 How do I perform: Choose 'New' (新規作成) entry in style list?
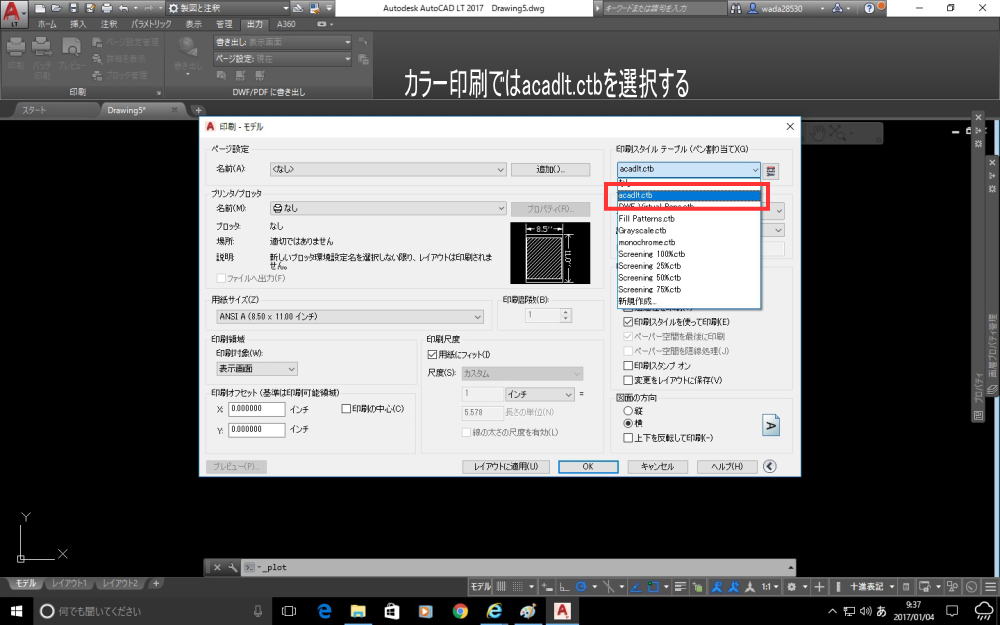pos(689,301)
